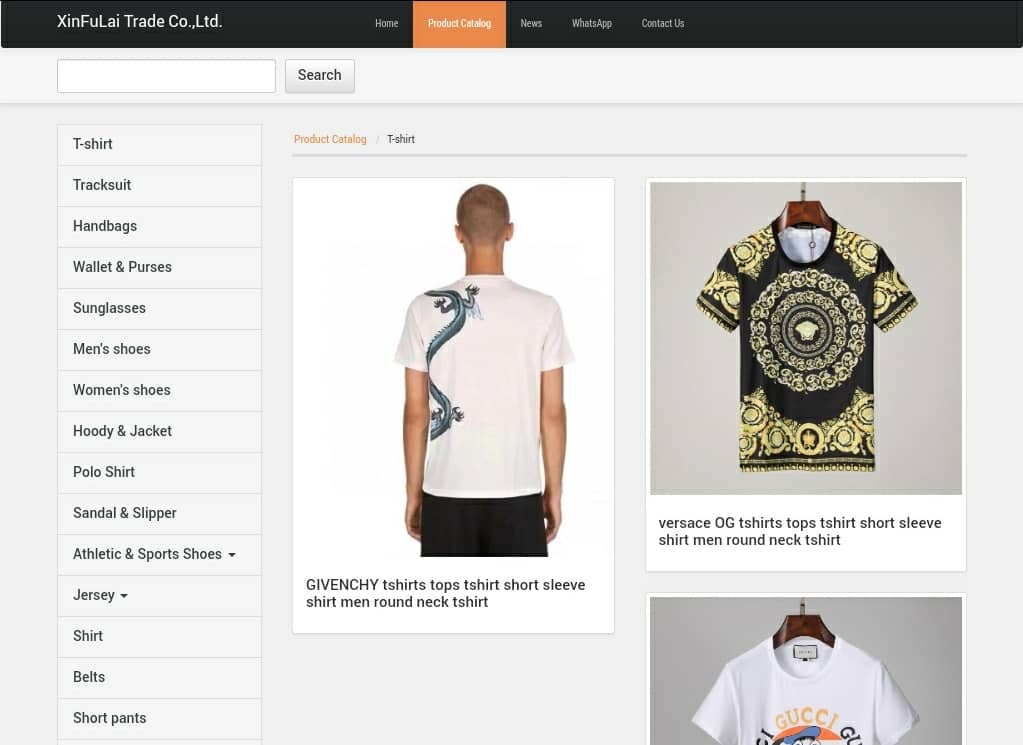Open the News navigation item
Image resolution: width=1023 pixels, height=745 pixels.
point(531,23)
